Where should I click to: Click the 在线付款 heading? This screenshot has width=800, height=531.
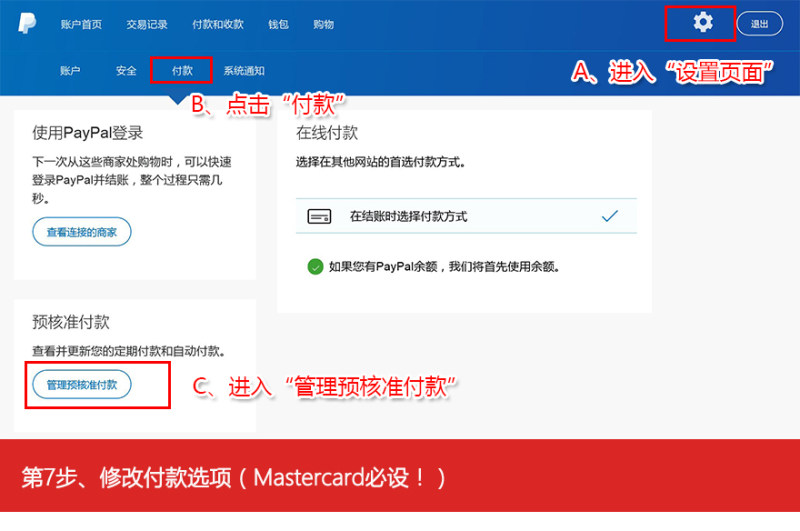pyautogui.click(x=327, y=133)
